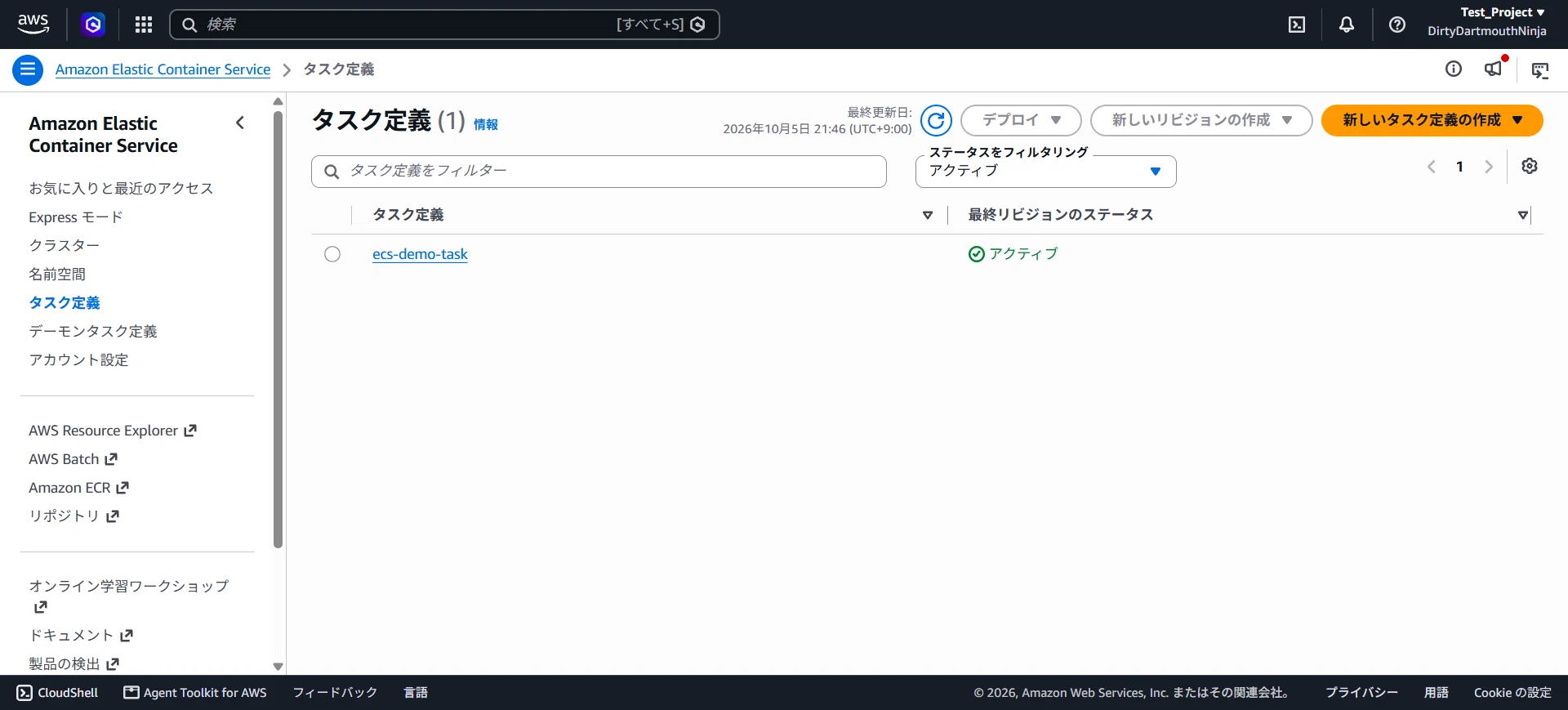The height and width of the screenshot is (710, 1568).
Task: Open AWS Resource Explorer external link
Action: (113, 431)
